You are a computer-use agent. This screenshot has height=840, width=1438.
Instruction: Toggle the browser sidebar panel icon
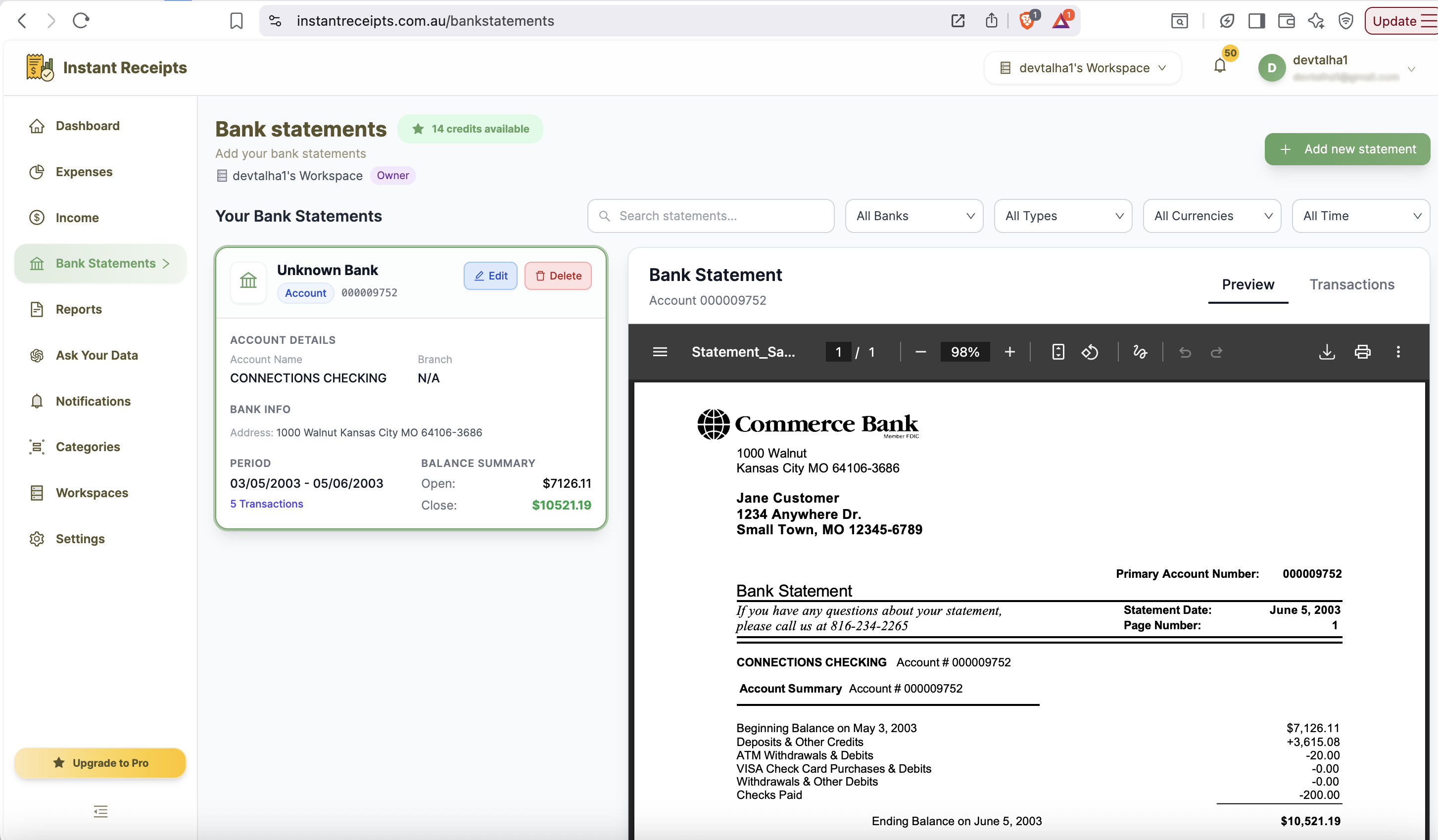(1256, 21)
